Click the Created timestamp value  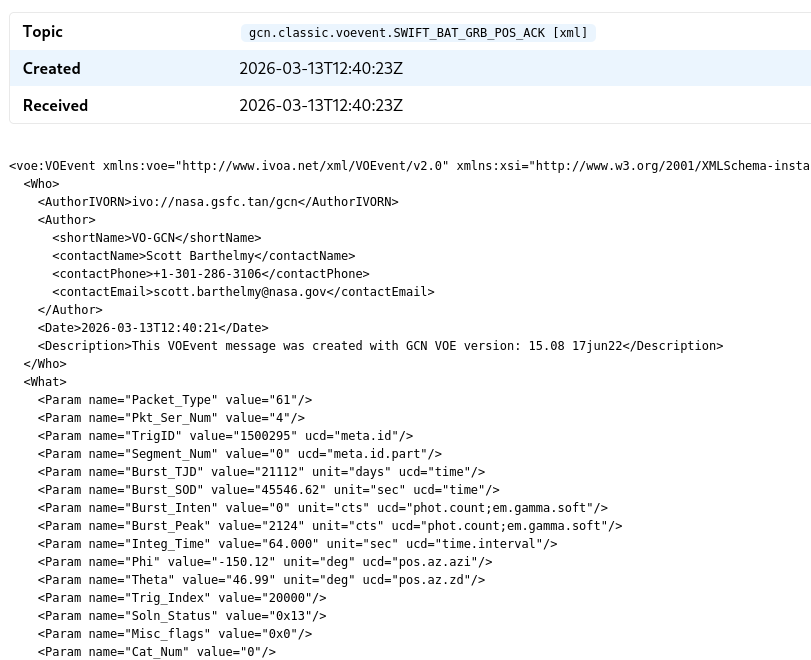pos(320,69)
